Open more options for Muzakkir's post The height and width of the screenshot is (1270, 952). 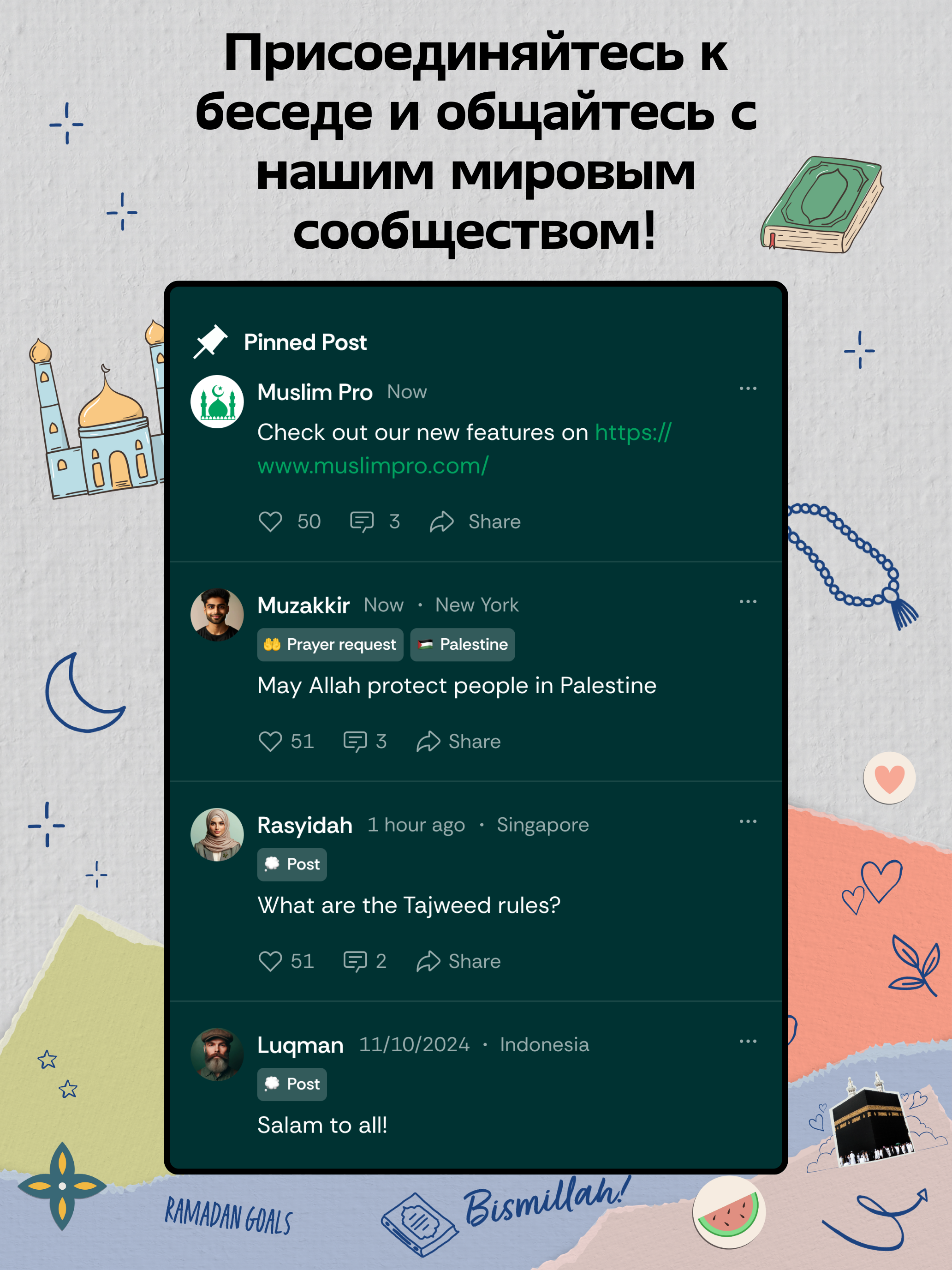(748, 602)
